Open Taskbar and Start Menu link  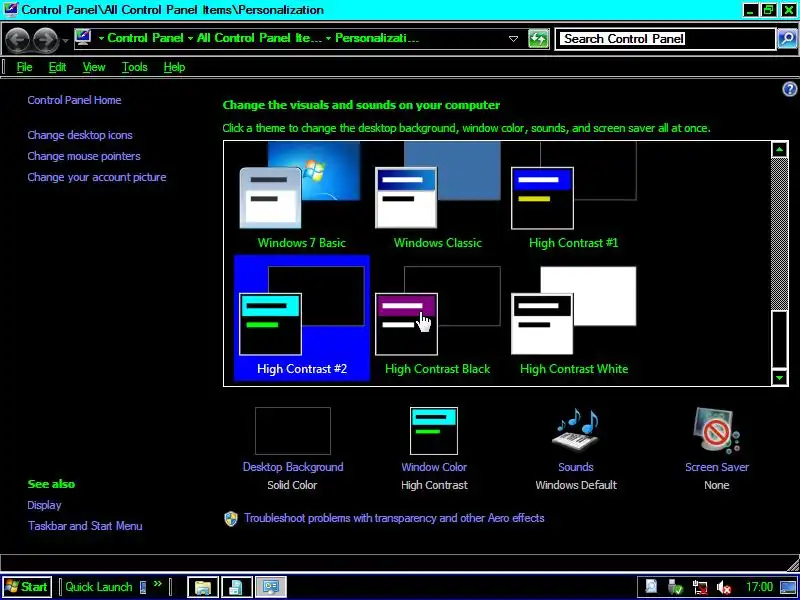point(85,526)
